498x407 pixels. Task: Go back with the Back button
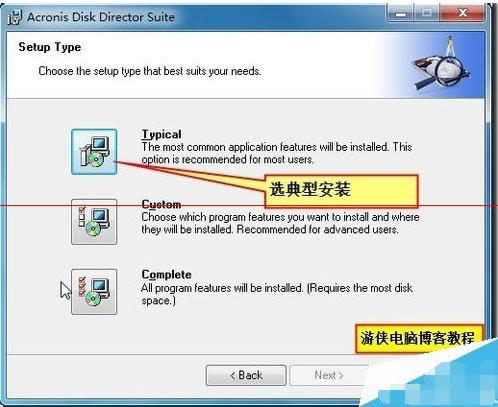tap(246, 375)
